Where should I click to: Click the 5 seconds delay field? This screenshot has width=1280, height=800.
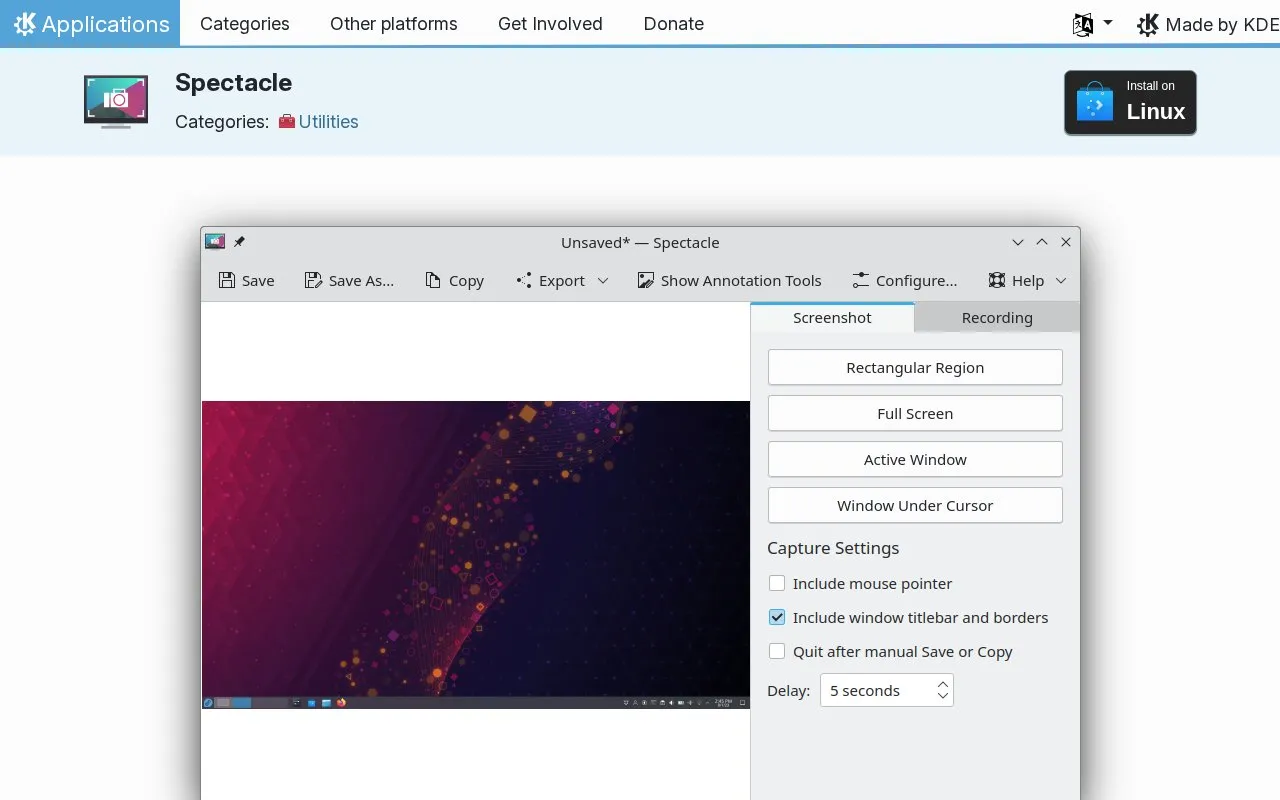886,690
